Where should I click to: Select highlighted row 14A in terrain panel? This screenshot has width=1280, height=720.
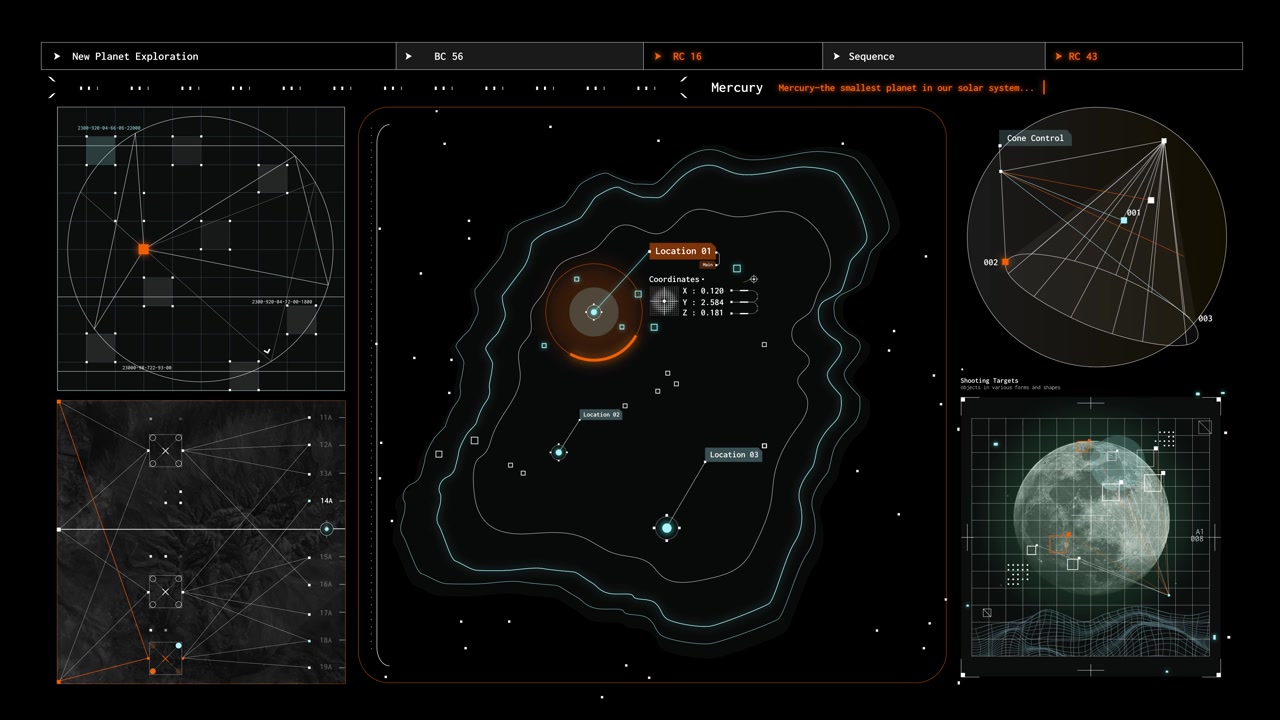pyautogui.click(x=326, y=501)
